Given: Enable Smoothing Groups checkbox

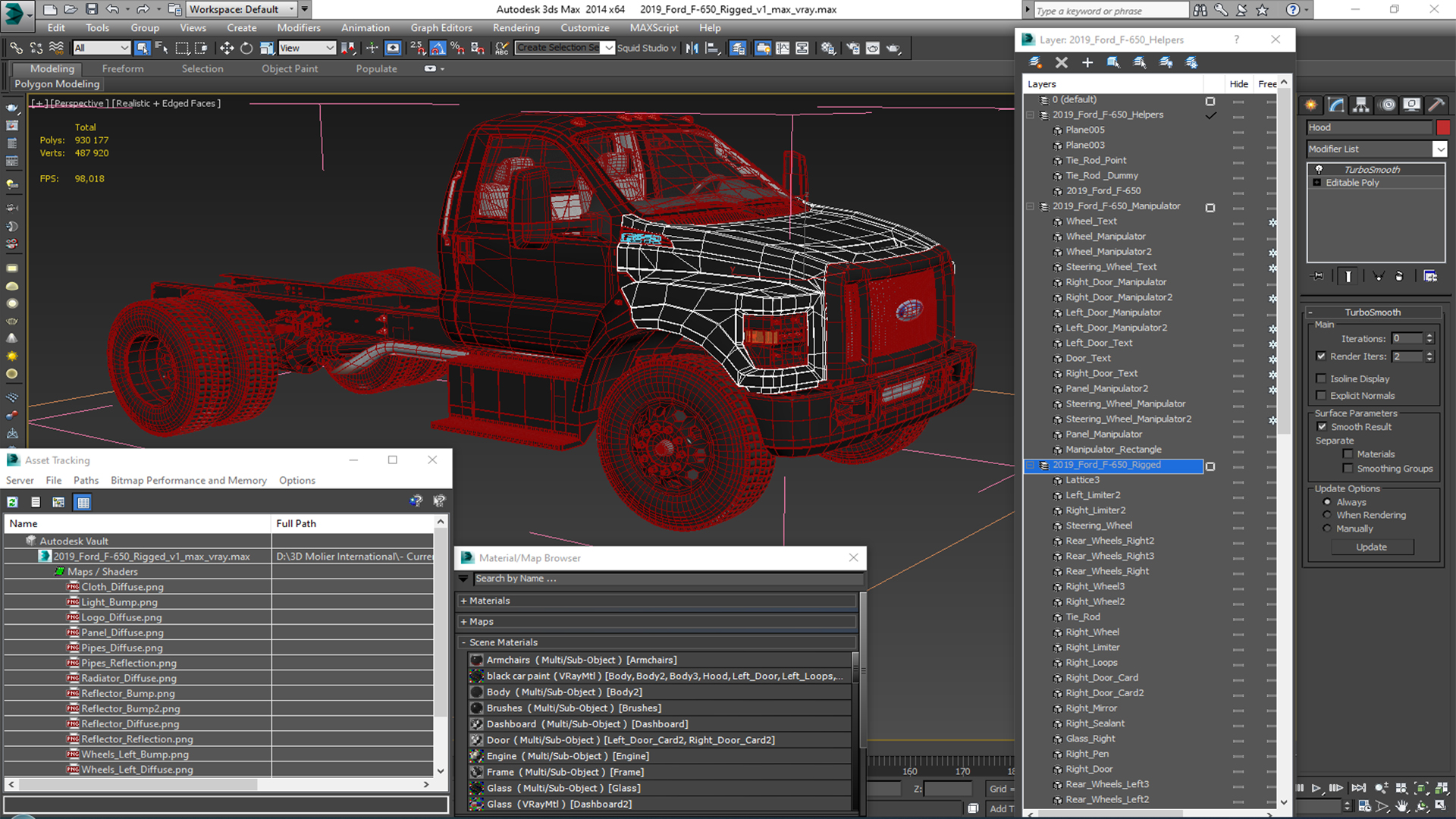Looking at the screenshot, I should pyautogui.click(x=1348, y=469).
